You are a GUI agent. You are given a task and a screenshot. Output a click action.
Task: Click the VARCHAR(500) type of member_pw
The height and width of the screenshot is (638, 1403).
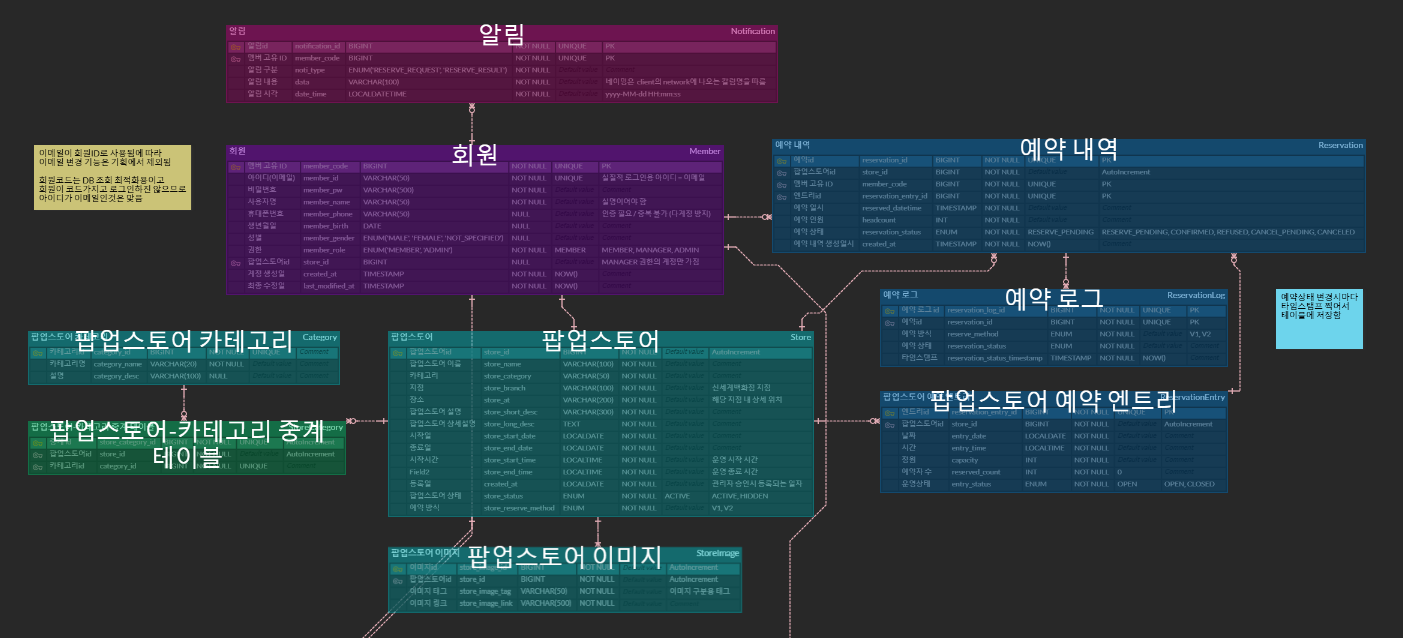[388, 190]
